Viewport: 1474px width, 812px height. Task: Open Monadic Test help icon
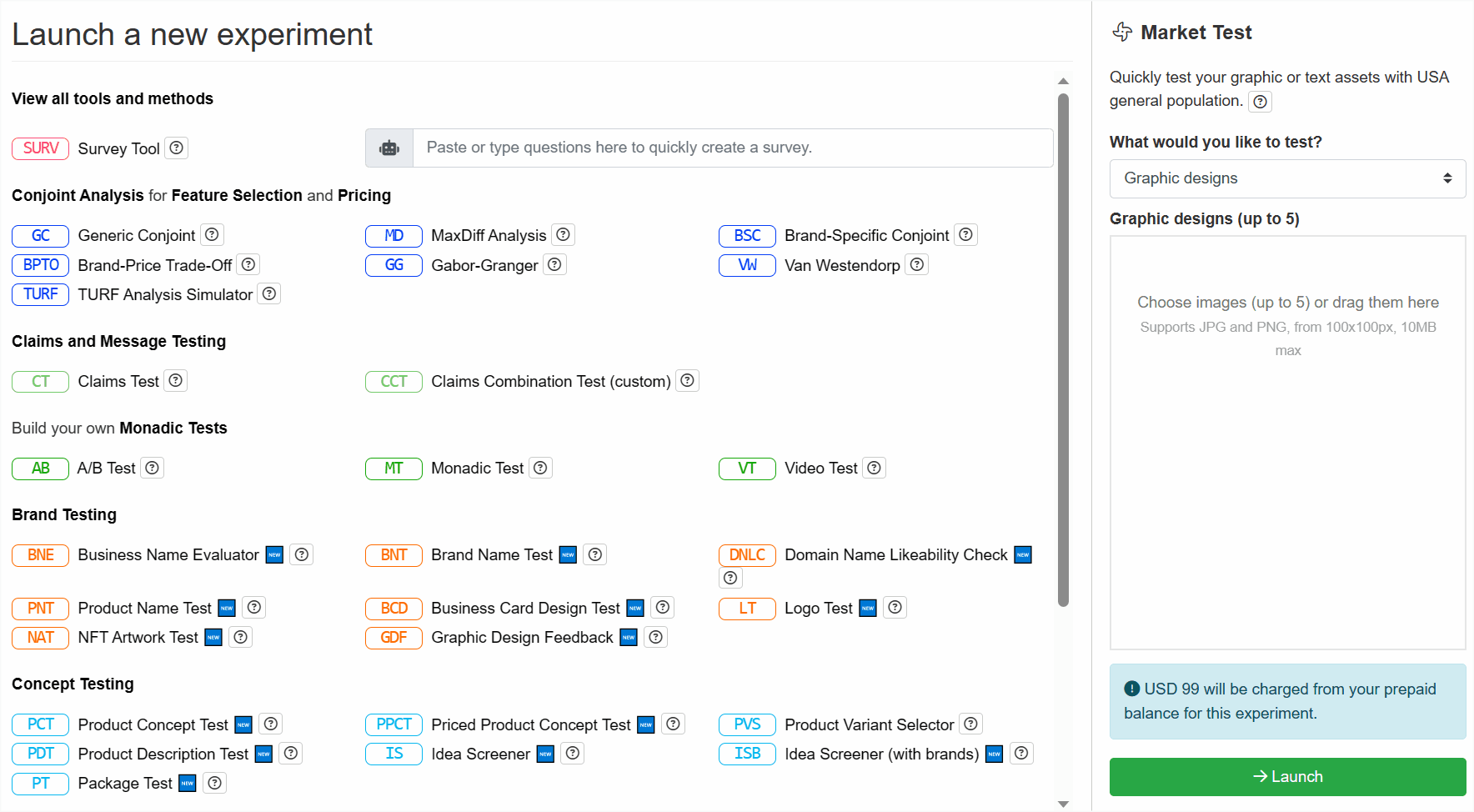[x=541, y=468]
